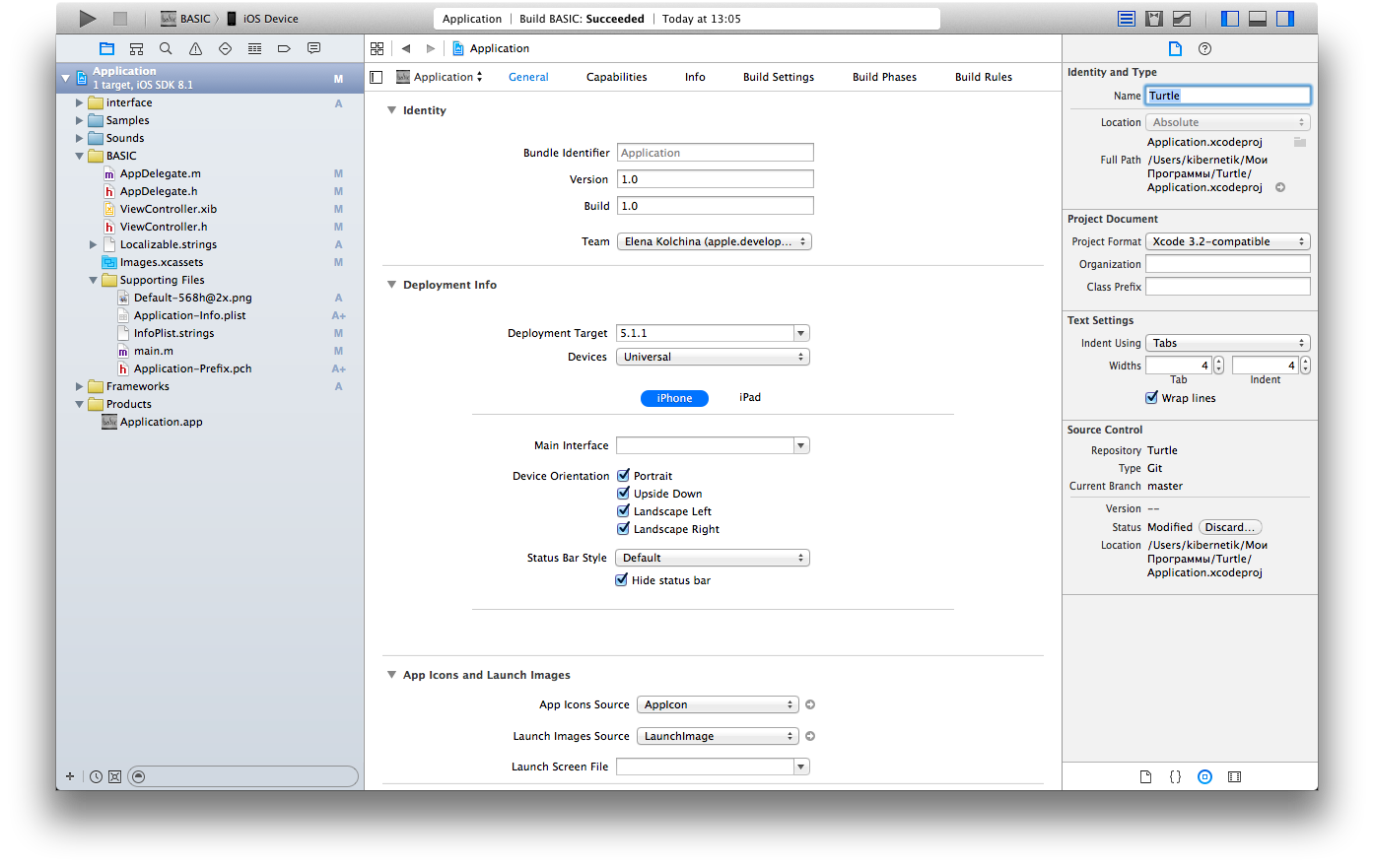The image size is (1374, 868).
Task: Open Launch Images Source dropdown
Action: click(718, 736)
